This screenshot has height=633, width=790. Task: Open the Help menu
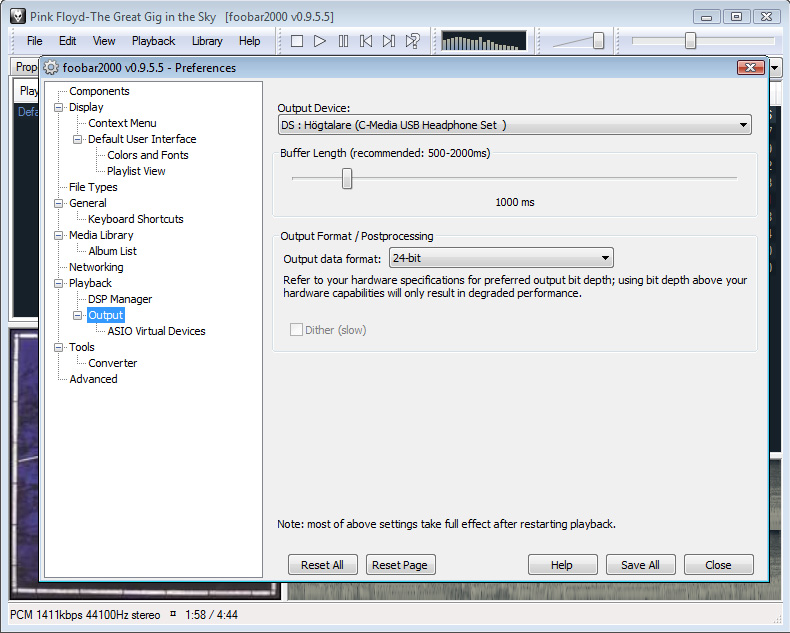(x=249, y=41)
